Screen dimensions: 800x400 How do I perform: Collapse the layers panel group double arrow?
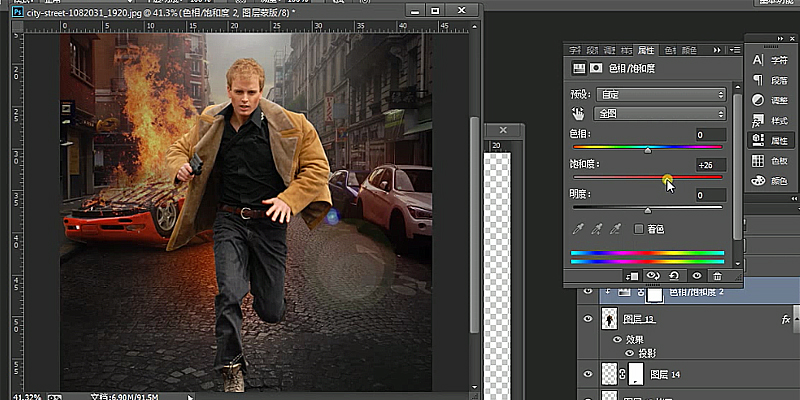coord(794,198)
